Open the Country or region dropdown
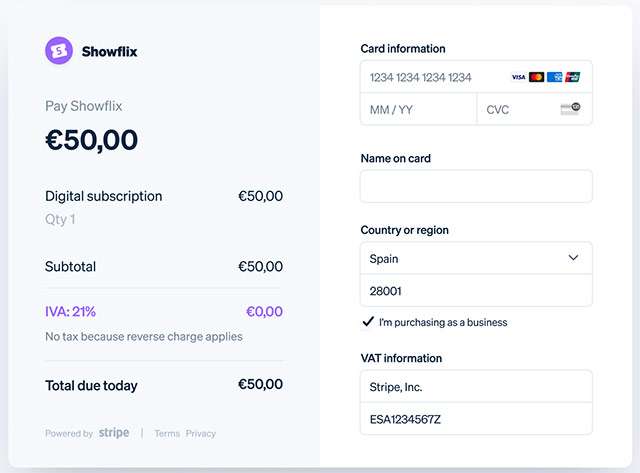This screenshot has width=640, height=473. pos(476,258)
